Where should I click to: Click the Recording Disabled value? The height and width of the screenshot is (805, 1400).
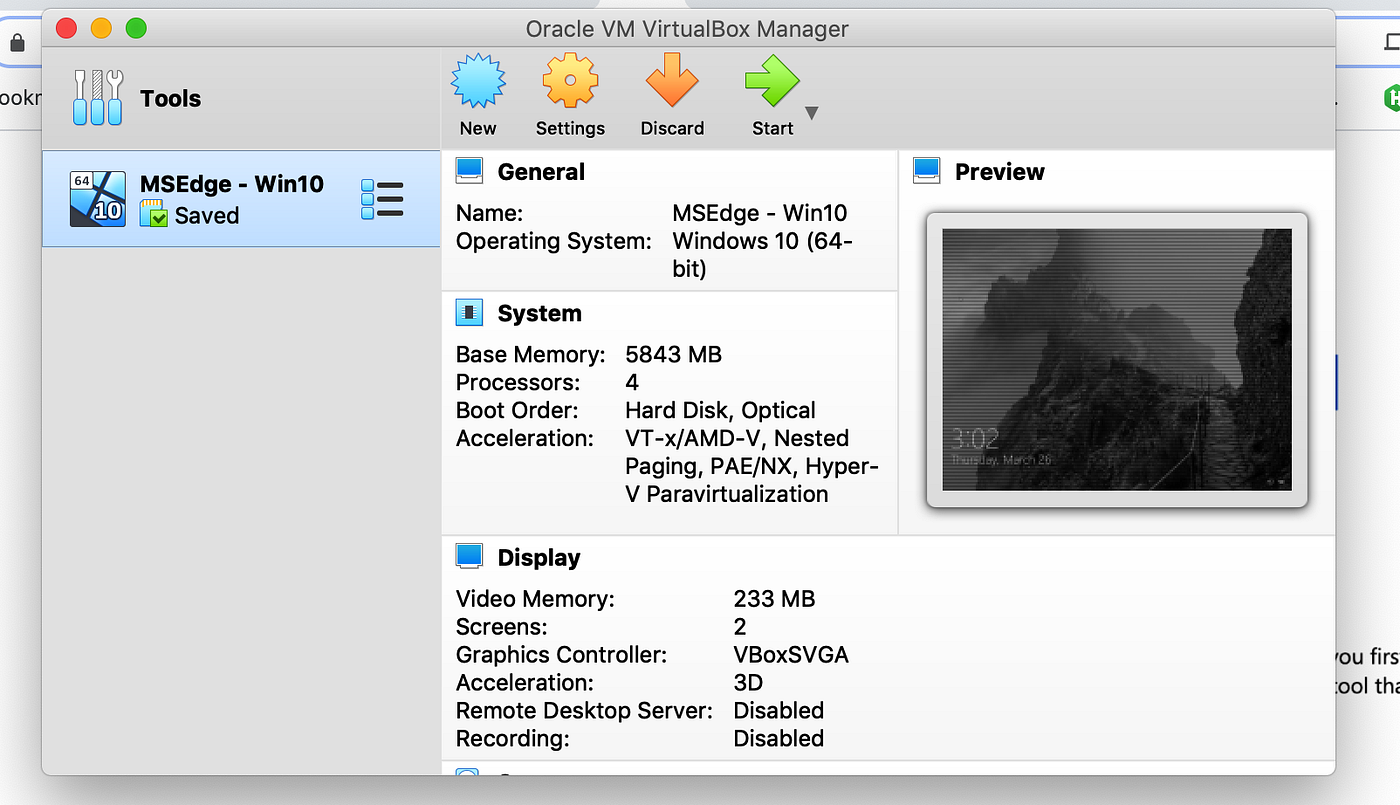(x=779, y=739)
